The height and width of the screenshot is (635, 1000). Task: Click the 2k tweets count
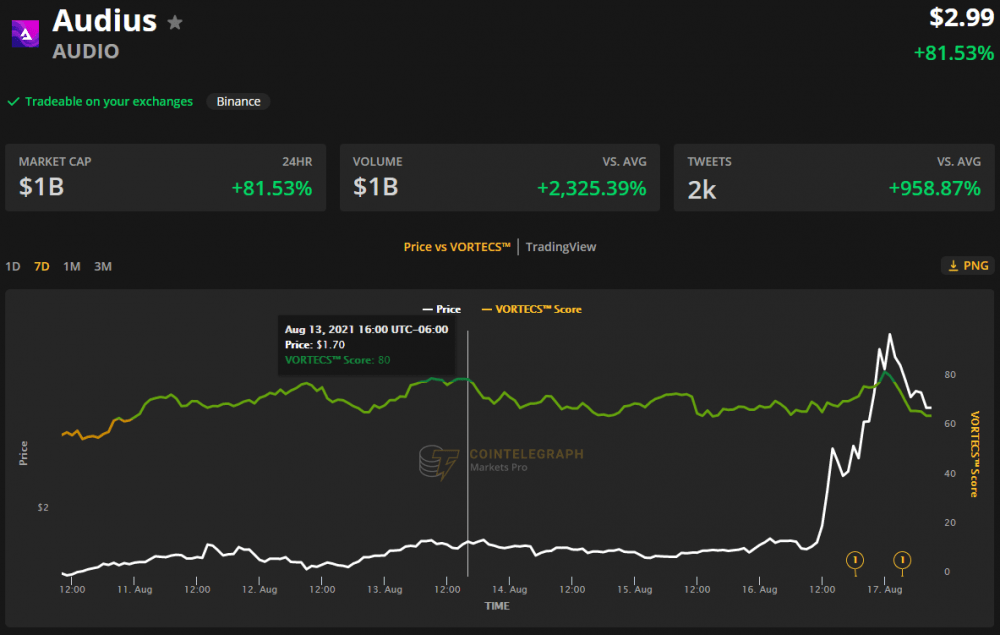pos(702,190)
